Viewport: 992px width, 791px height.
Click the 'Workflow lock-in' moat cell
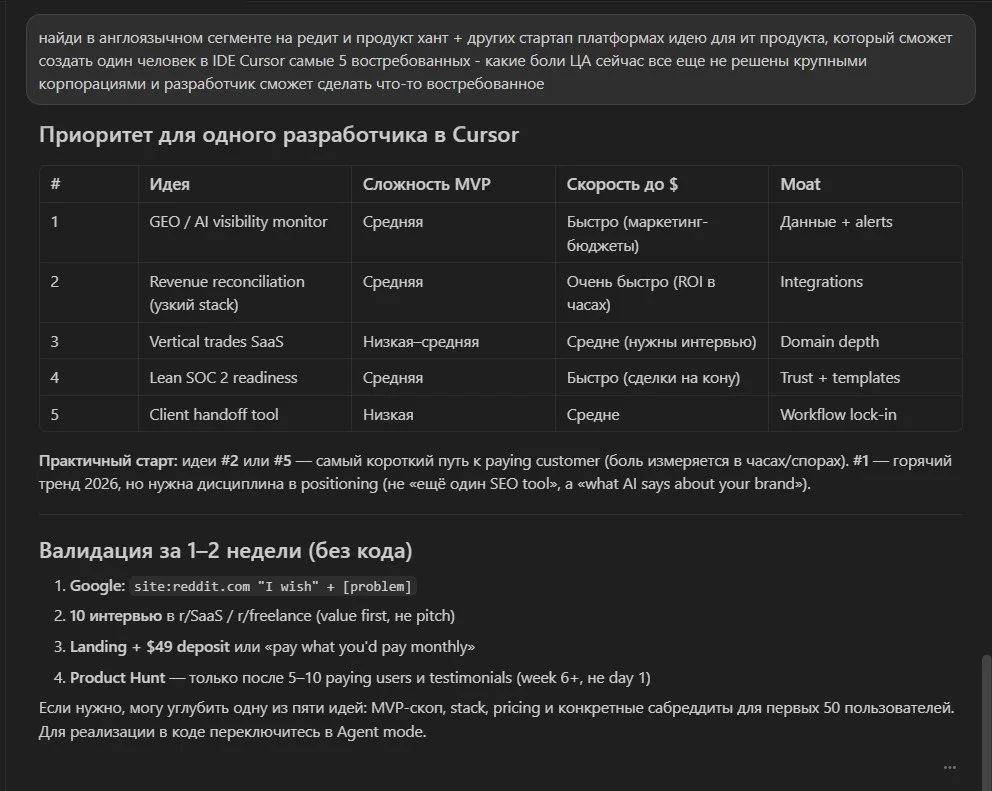pyautogui.click(x=865, y=414)
